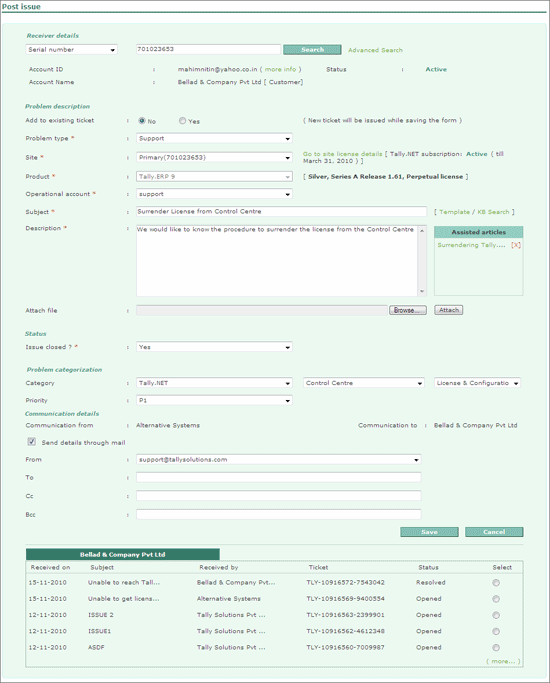Click the Received by column header

click(219, 568)
